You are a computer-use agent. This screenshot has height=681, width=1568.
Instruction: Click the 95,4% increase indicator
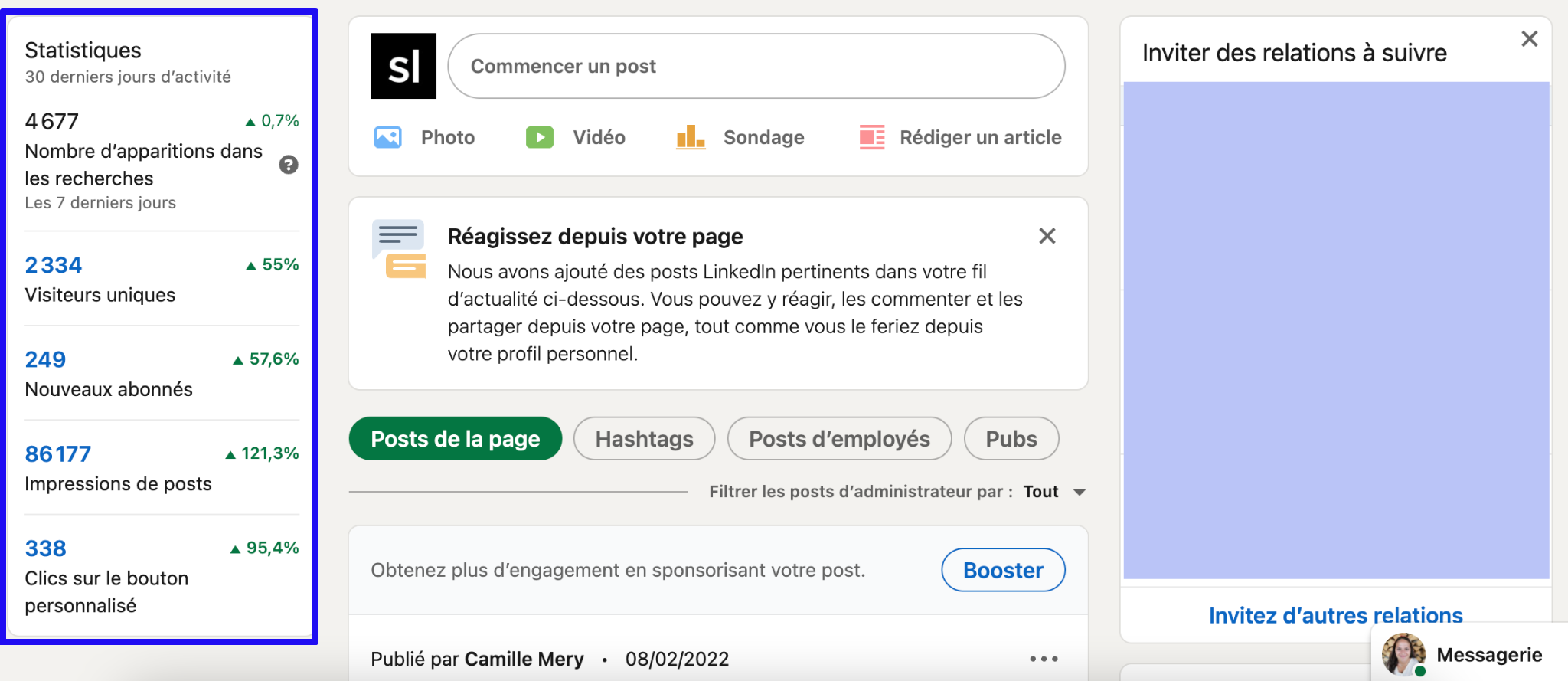(x=264, y=548)
